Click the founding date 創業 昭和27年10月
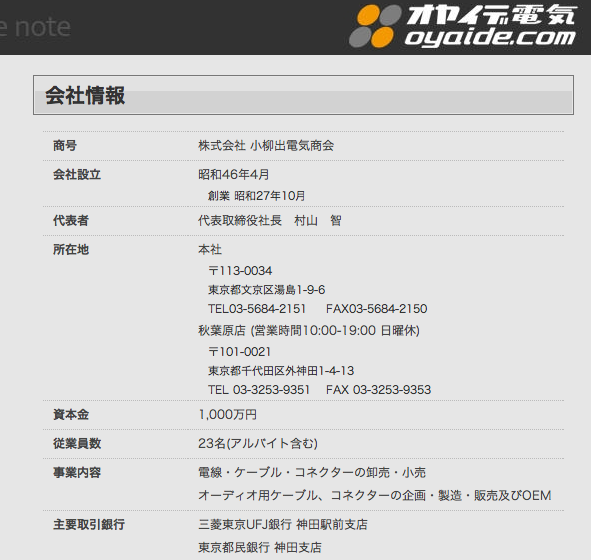This screenshot has height=560, width=591. tap(256, 196)
